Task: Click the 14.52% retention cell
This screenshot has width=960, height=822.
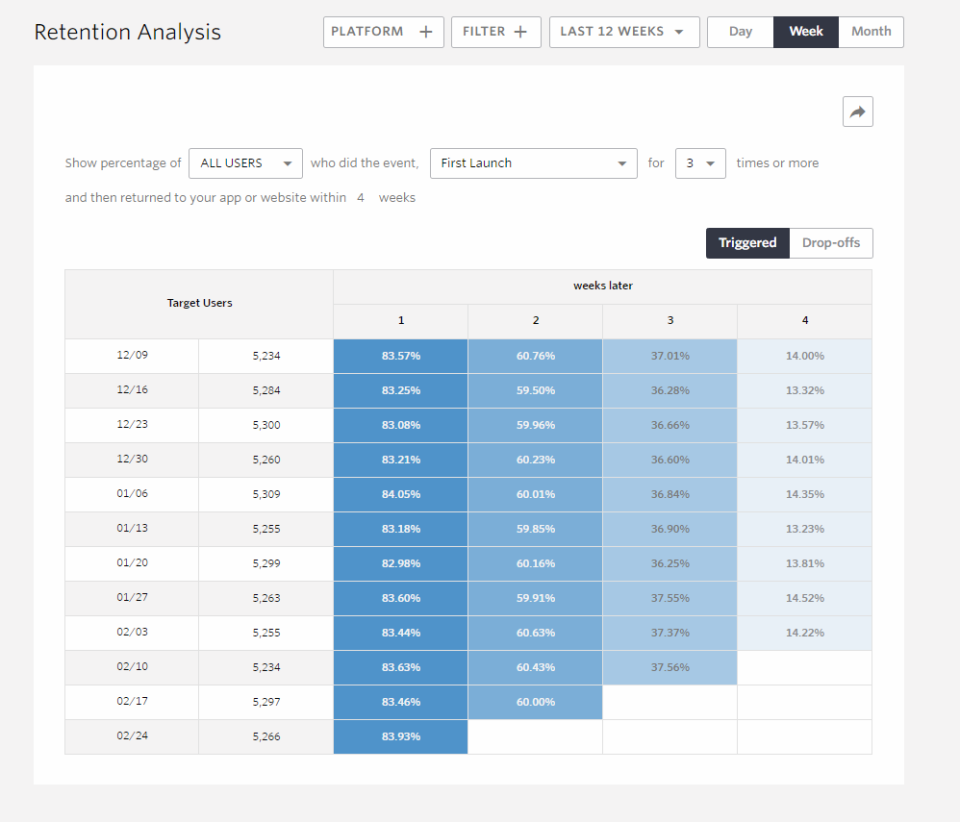Action: coord(804,598)
